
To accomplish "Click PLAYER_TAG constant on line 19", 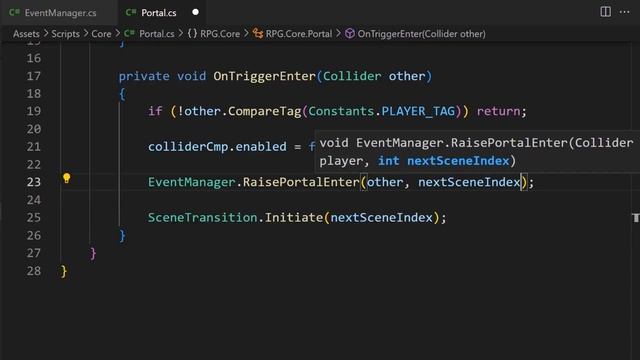I will coord(418,111).
